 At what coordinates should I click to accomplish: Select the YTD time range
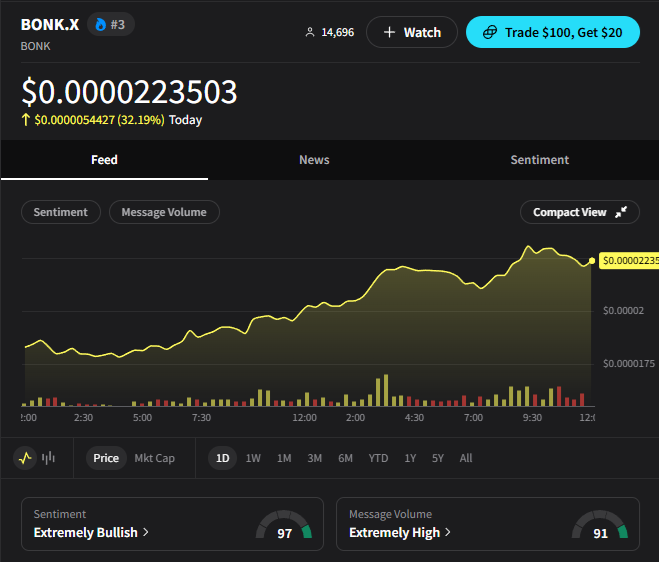(x=378, y=458)
